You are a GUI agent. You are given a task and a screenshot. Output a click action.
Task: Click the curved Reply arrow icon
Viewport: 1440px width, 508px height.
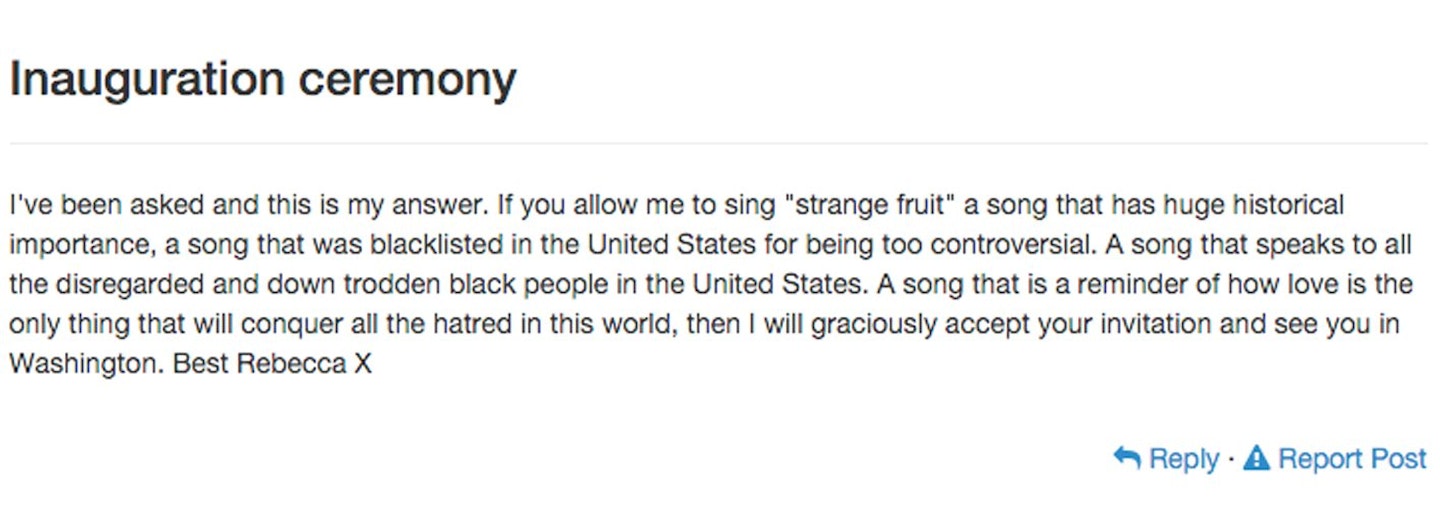1127,458
